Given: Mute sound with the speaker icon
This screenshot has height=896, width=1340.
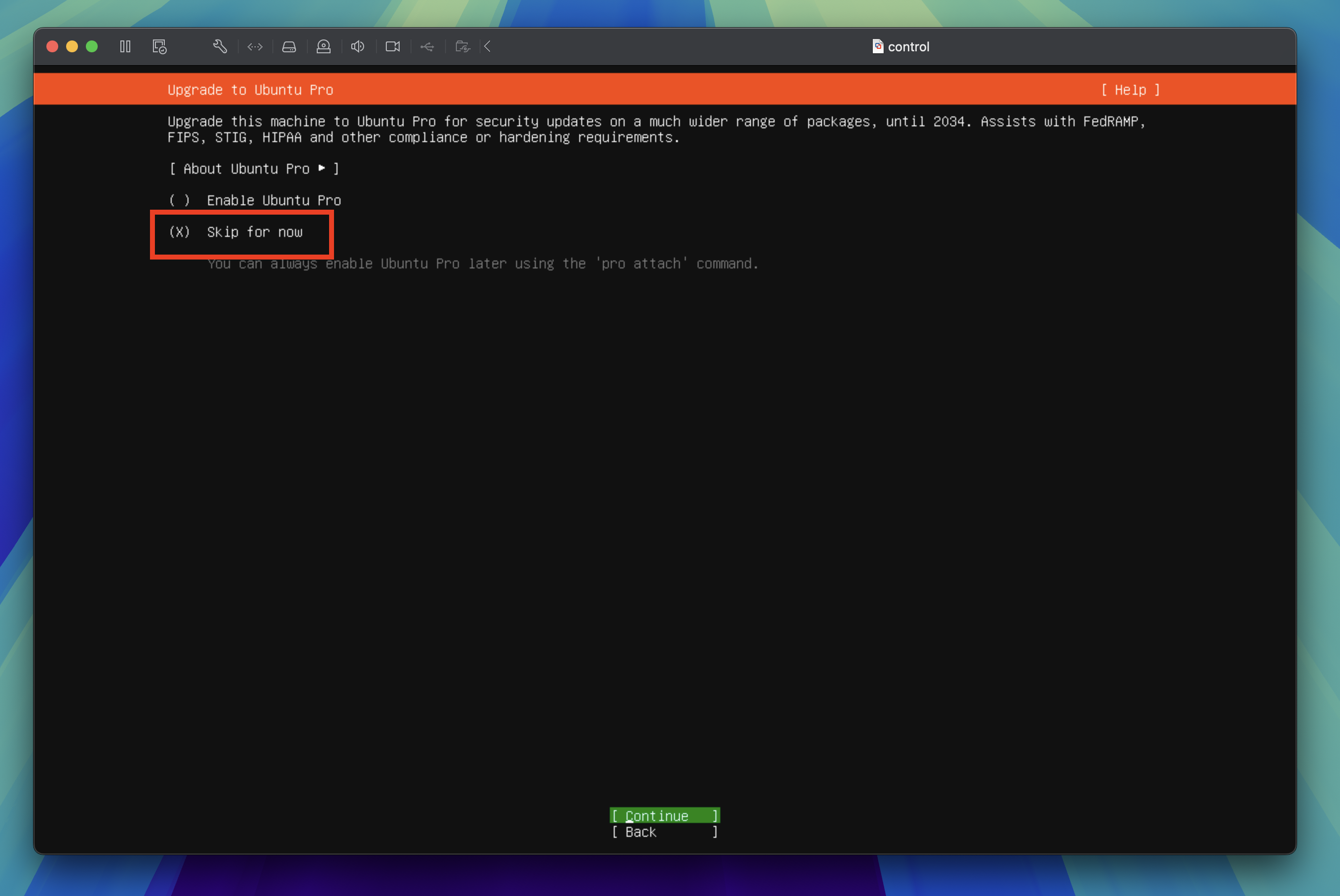Looking at the screenshot, I should [358, 47].
